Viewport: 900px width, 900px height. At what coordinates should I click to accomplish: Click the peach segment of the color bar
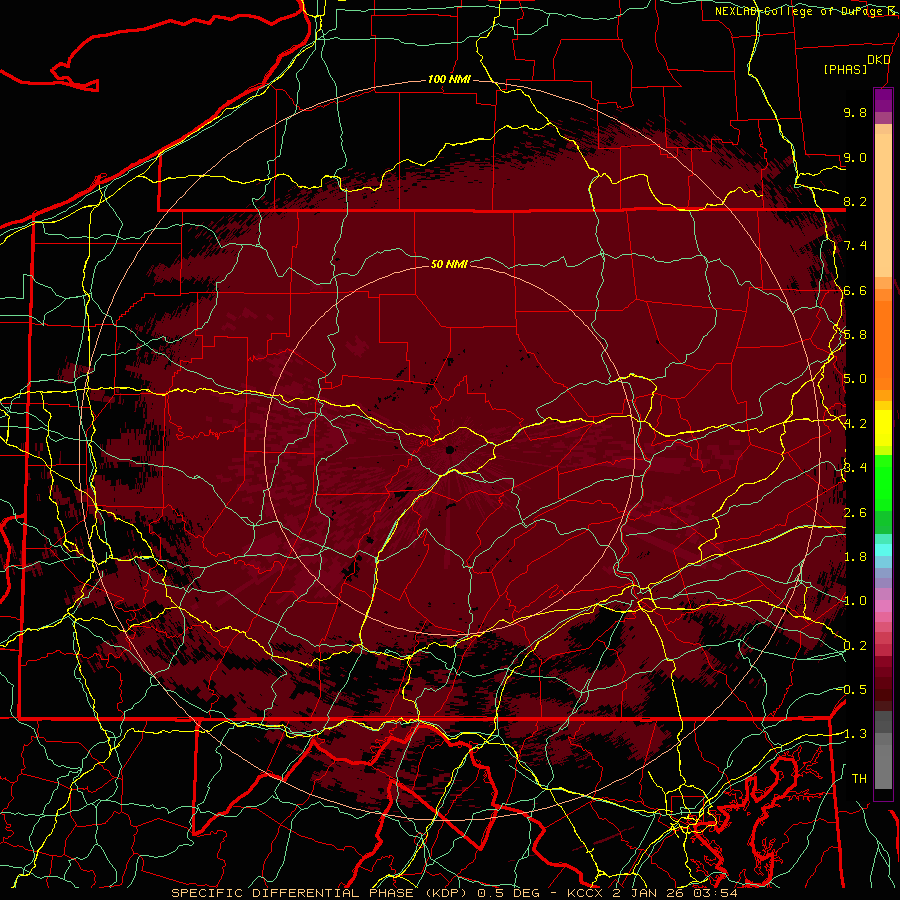point(883,205)
